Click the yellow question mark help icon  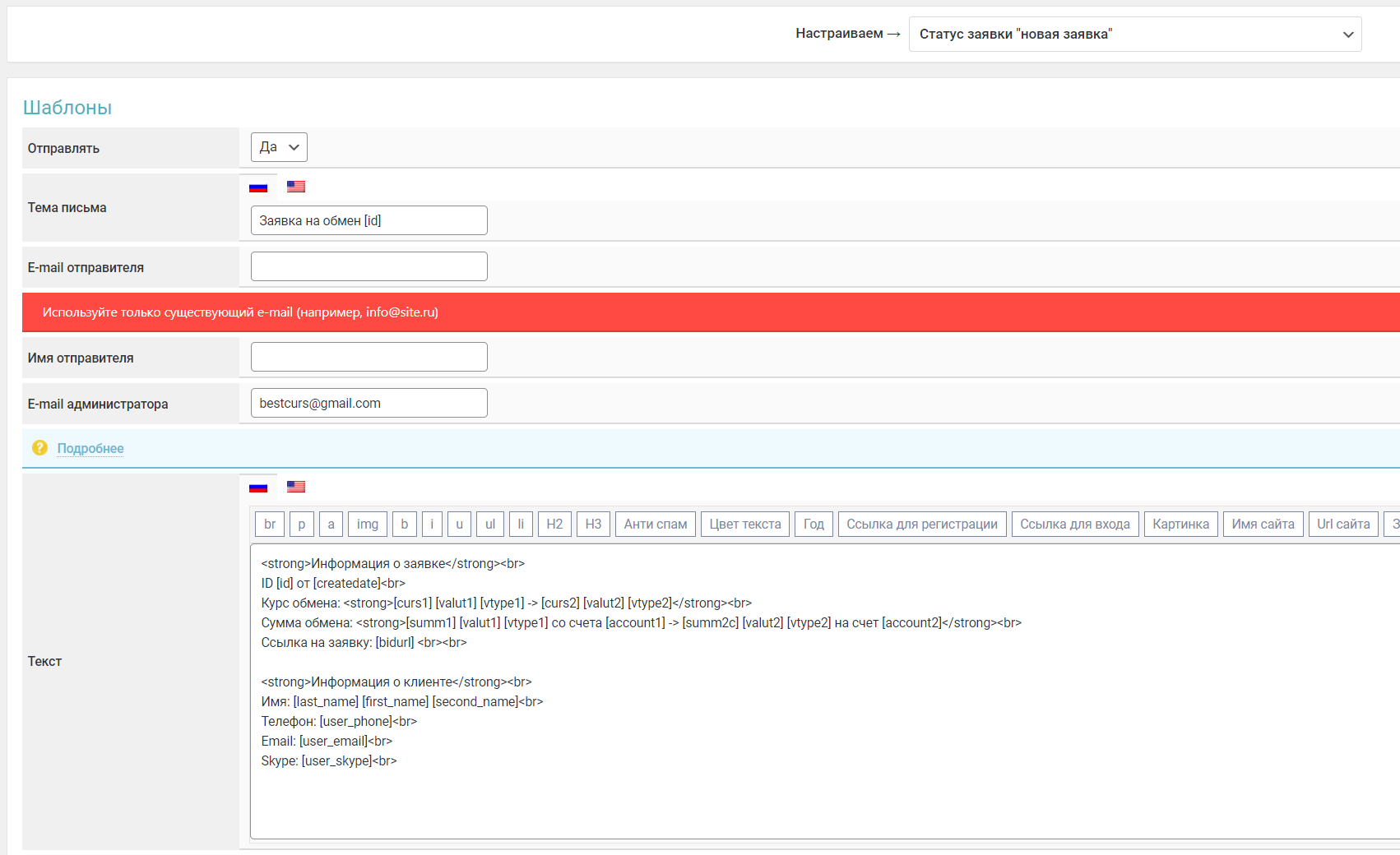pyautogui.click(x=39, y=448)
